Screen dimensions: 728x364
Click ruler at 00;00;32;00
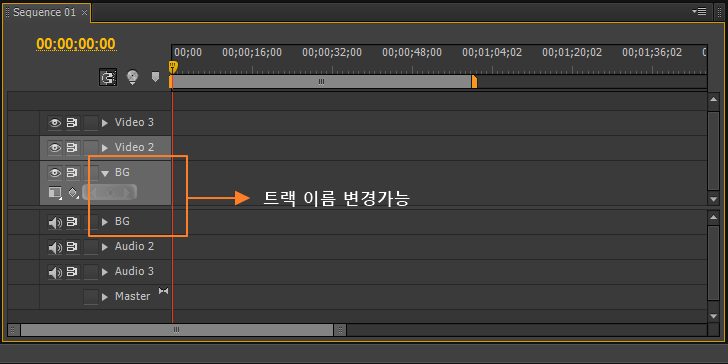click(332, 52)
